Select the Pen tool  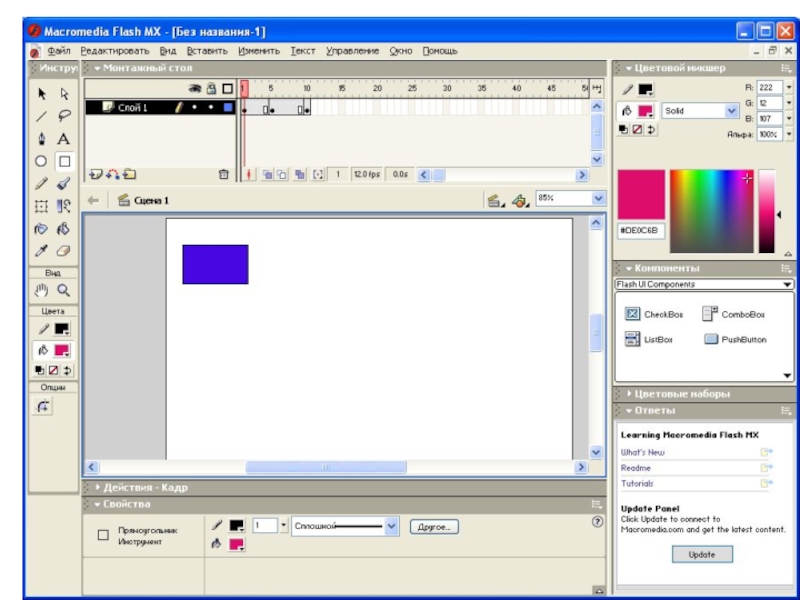42,139
